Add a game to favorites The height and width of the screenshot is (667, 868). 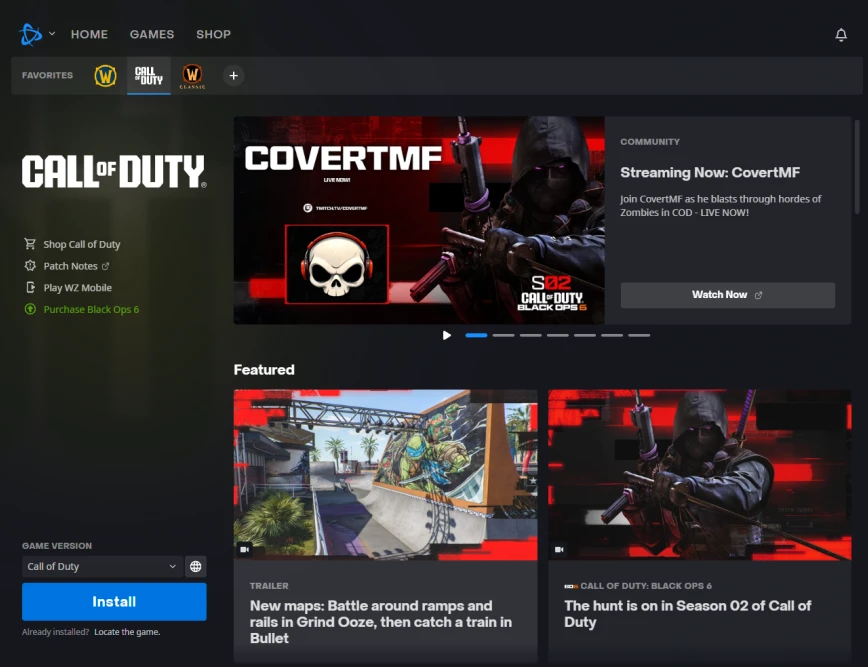[x=234, y=76]
